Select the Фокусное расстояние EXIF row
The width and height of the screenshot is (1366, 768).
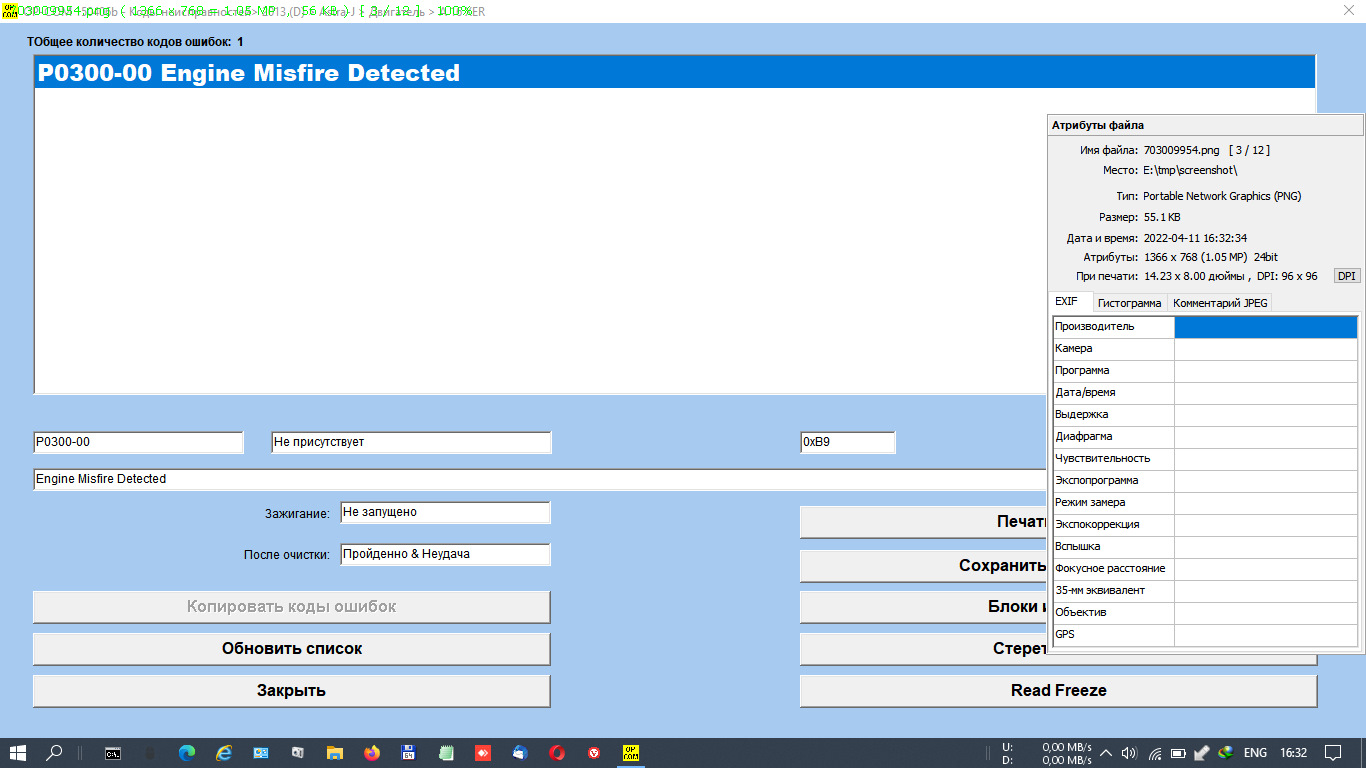[1205, 569]
